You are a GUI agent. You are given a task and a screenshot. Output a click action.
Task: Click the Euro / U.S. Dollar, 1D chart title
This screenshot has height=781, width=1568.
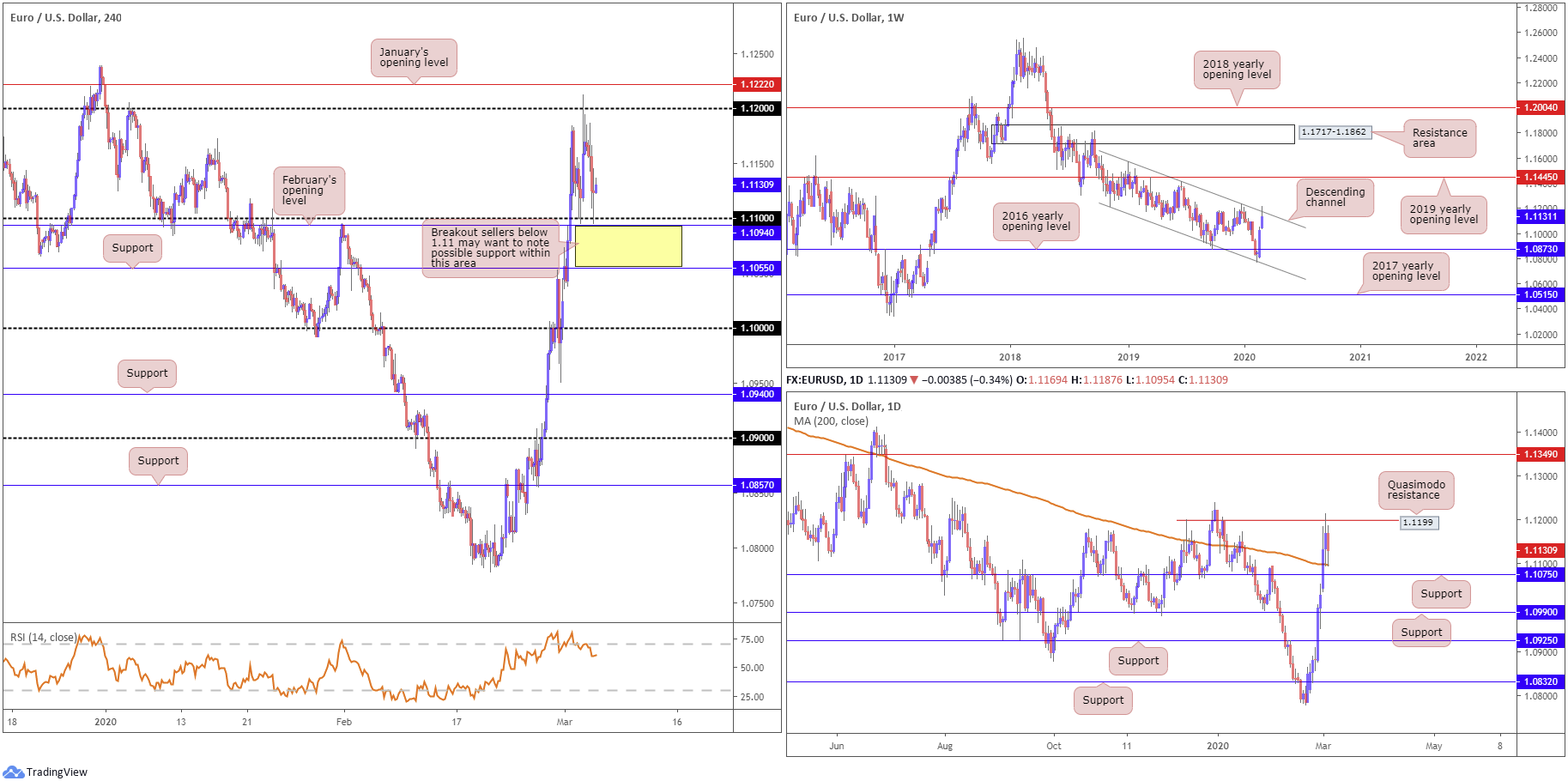pos(847,406)
